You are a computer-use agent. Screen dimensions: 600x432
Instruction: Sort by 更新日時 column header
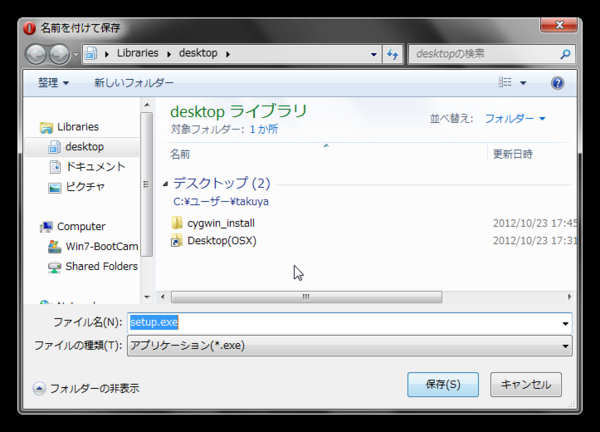[x=512, y=154]
